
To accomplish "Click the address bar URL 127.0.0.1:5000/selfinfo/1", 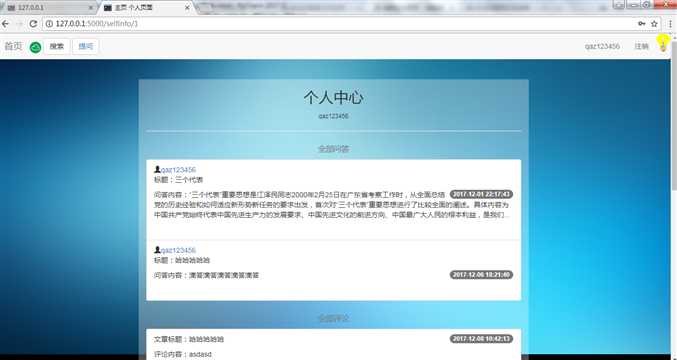I will click(x=97, y=24).
